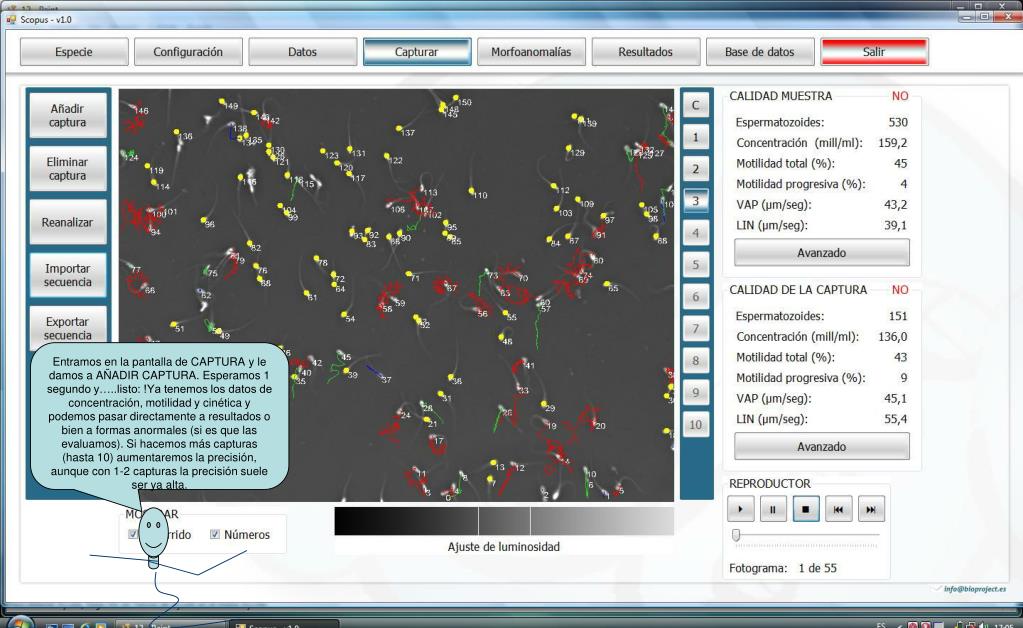
Task: Select the Capturar tab
Action: click(x=417, y=52)
